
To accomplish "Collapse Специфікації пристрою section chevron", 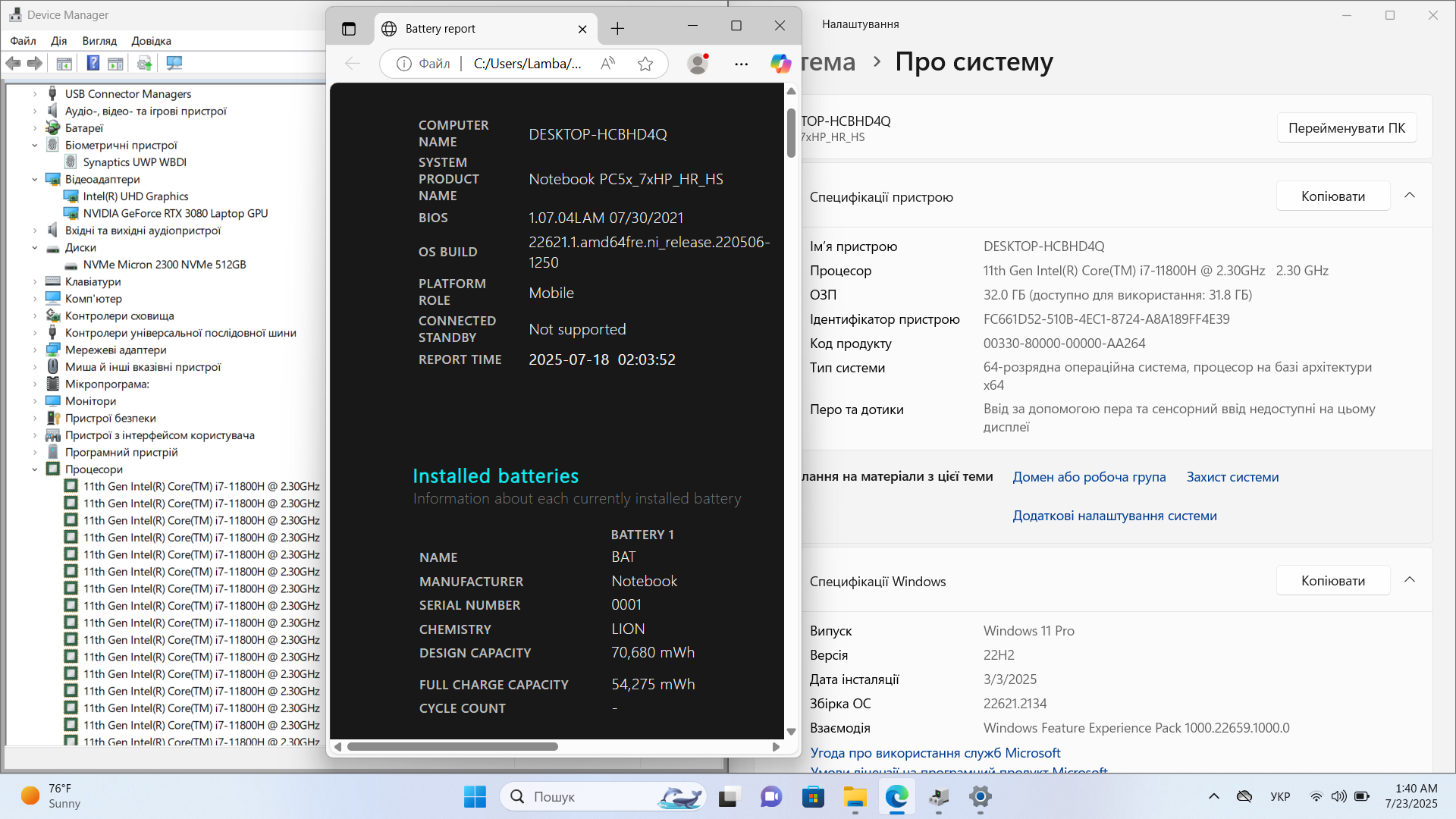I will pos(1410,196).
